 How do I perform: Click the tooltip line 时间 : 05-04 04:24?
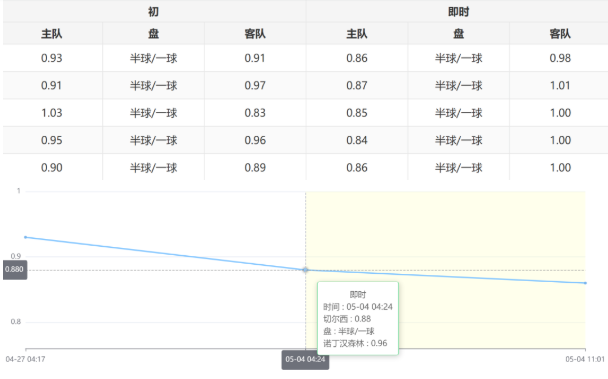point(358,307)
